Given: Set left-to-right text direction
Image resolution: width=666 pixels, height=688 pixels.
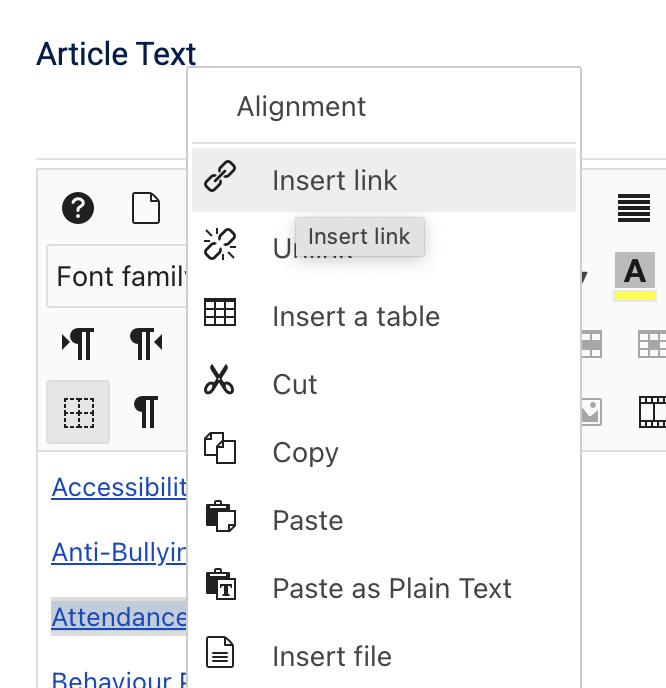Looking at the screenshot, I should point(78,344).
